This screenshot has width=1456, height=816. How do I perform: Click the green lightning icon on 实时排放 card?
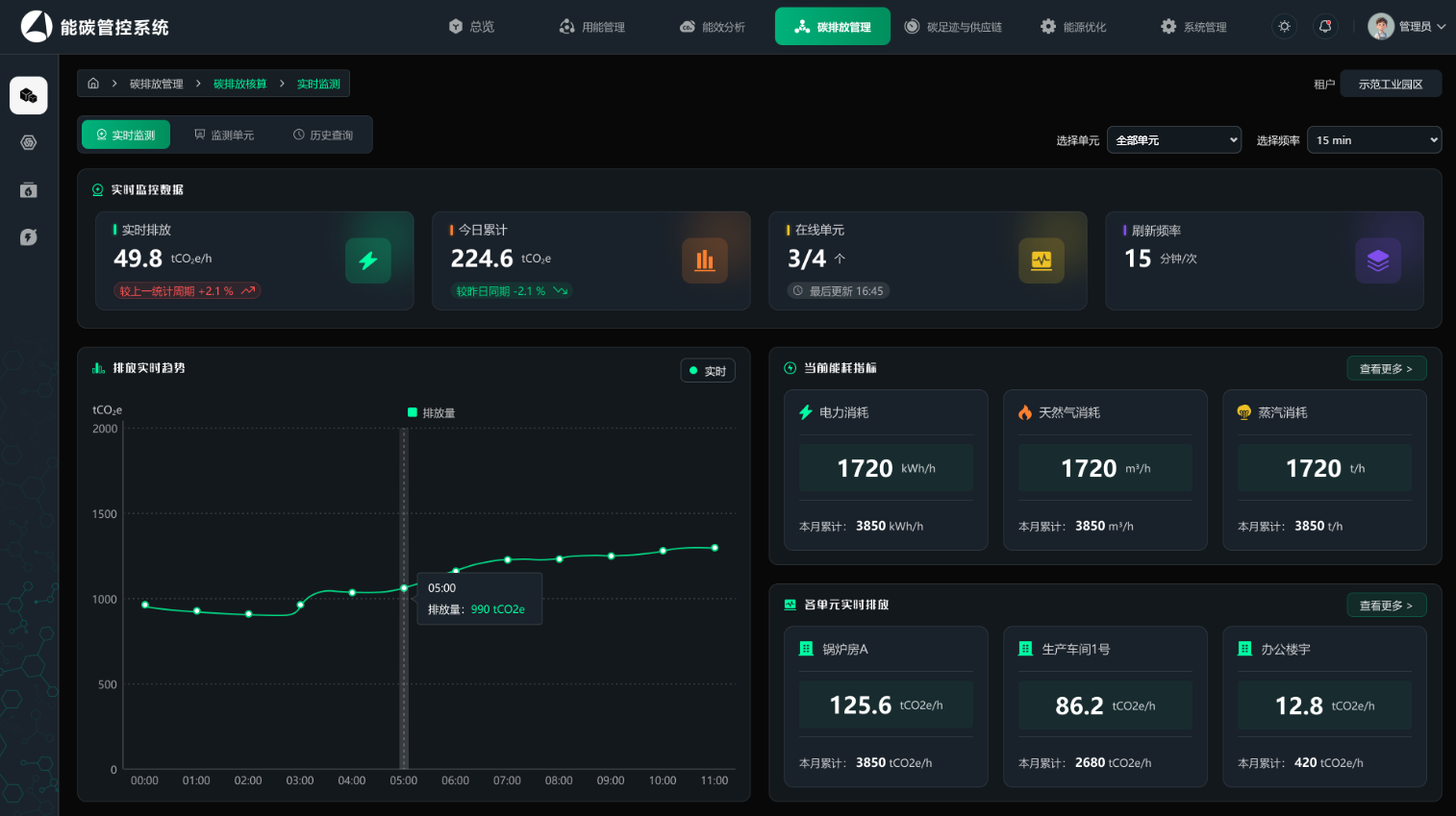[x=368, y=260]
